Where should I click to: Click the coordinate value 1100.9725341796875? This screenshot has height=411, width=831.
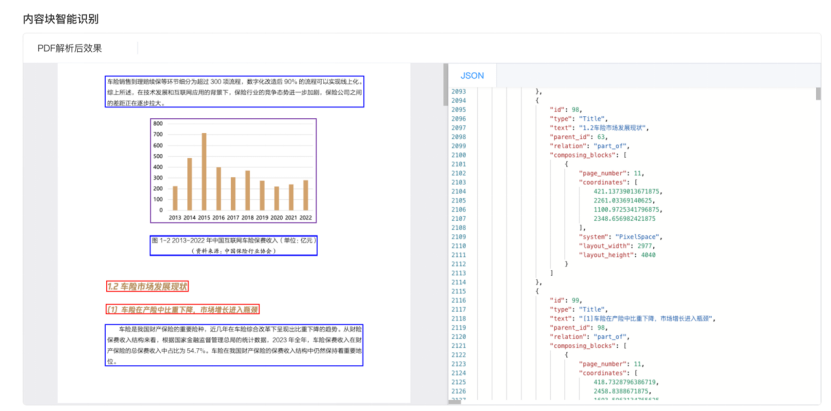(x=628, y=209)
